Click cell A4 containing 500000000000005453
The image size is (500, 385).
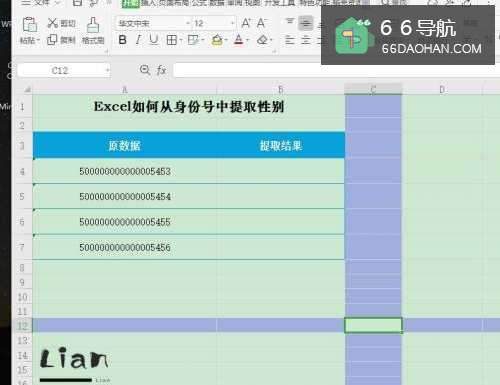tap(125, 171)
